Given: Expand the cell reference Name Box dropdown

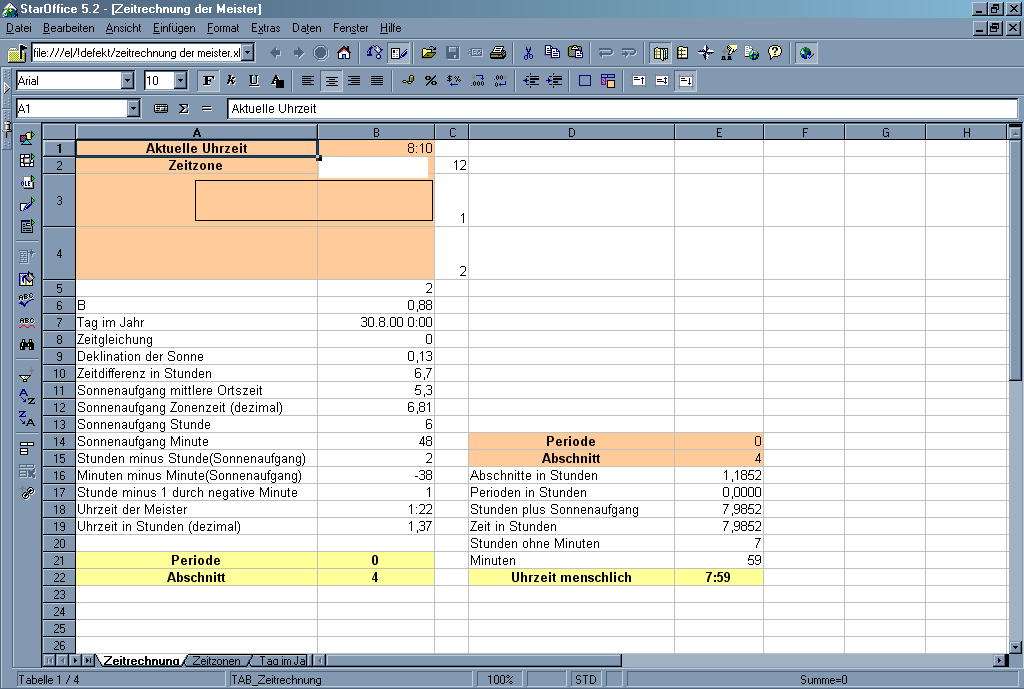Looking at the screenshot, I should [x=133, y=108].
